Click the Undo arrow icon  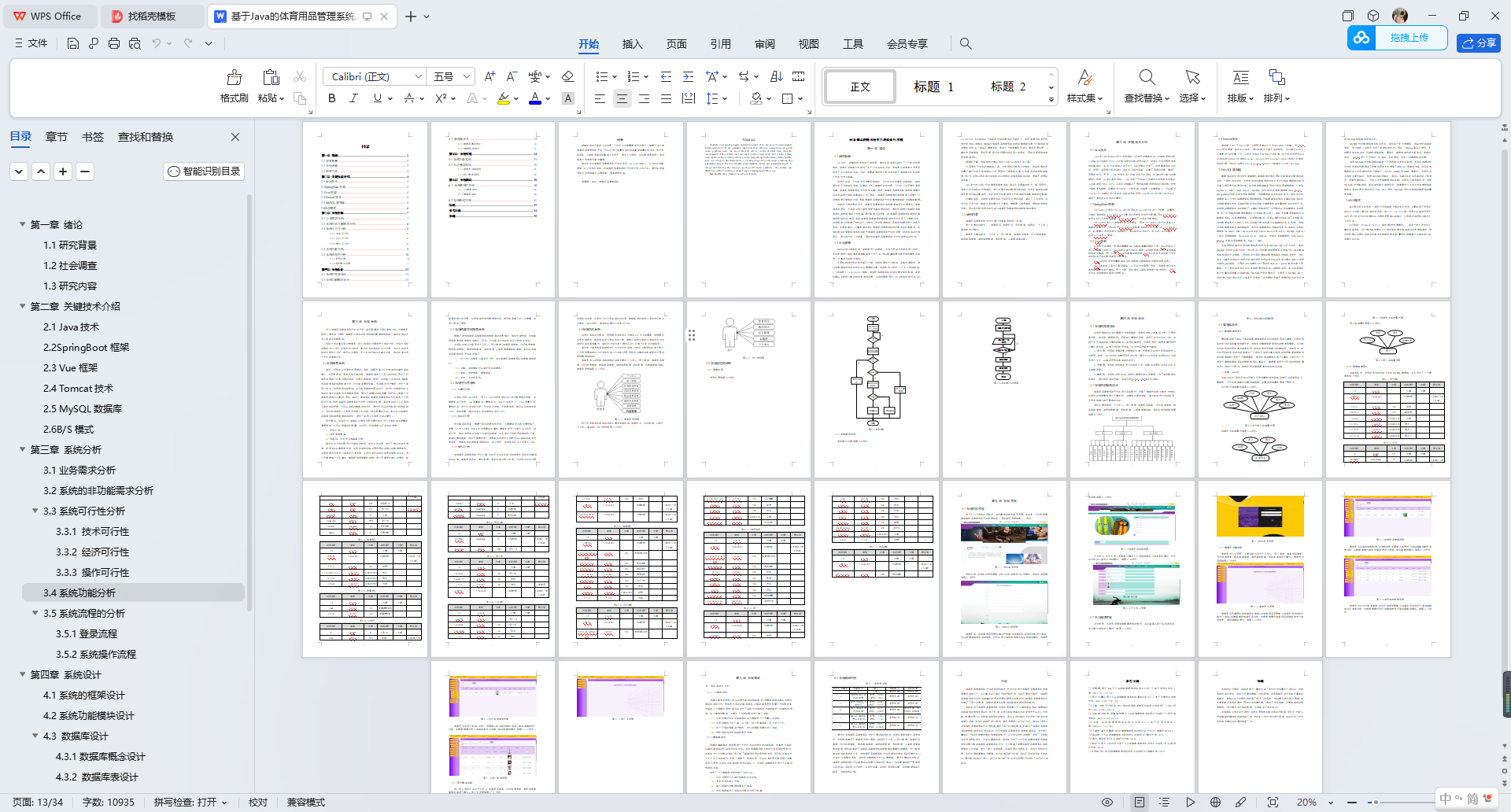(157, 43)
